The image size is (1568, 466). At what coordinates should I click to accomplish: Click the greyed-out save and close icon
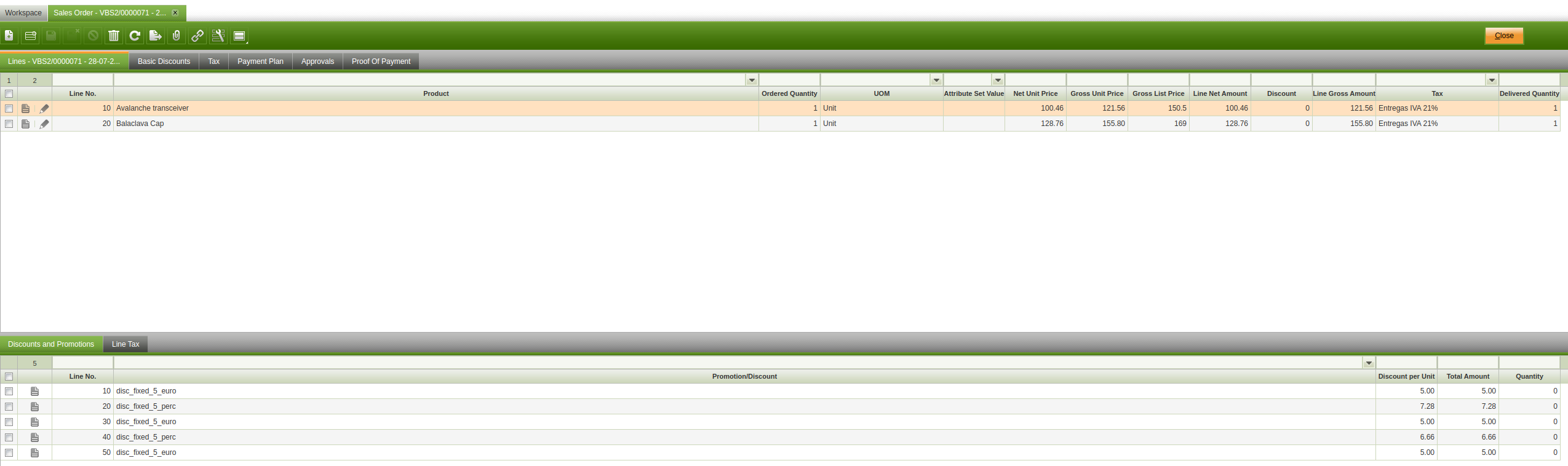tap(72, 36)
